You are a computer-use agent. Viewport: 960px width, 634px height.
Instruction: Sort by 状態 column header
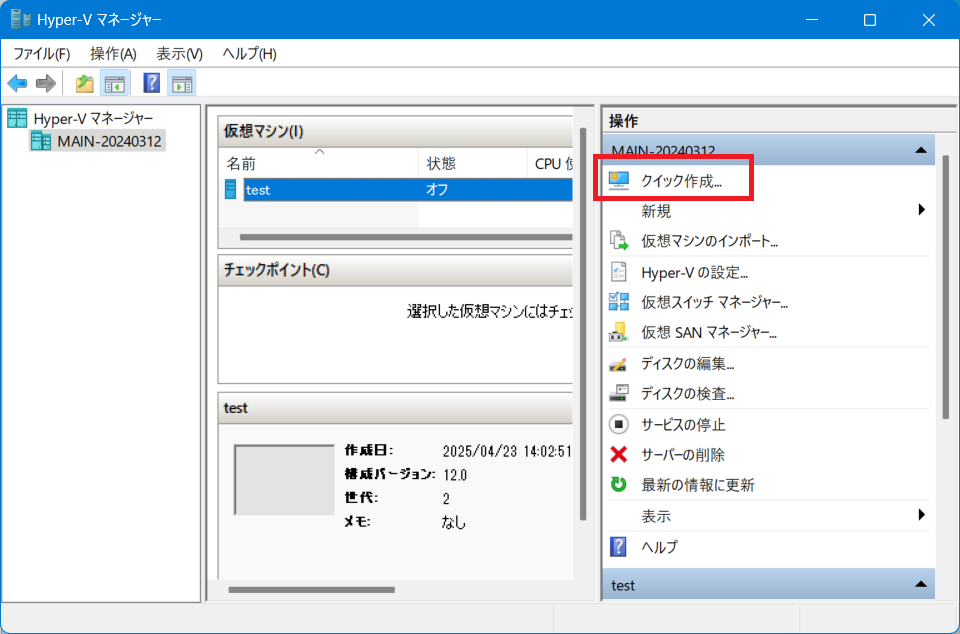(x=473, y=163)
